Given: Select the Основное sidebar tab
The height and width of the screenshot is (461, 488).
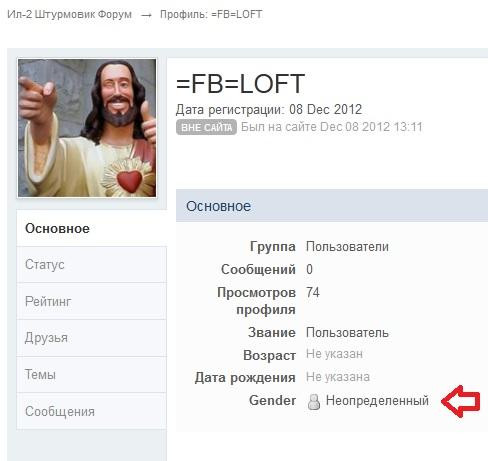Looking at the screenshot, I should pos(92,228).
